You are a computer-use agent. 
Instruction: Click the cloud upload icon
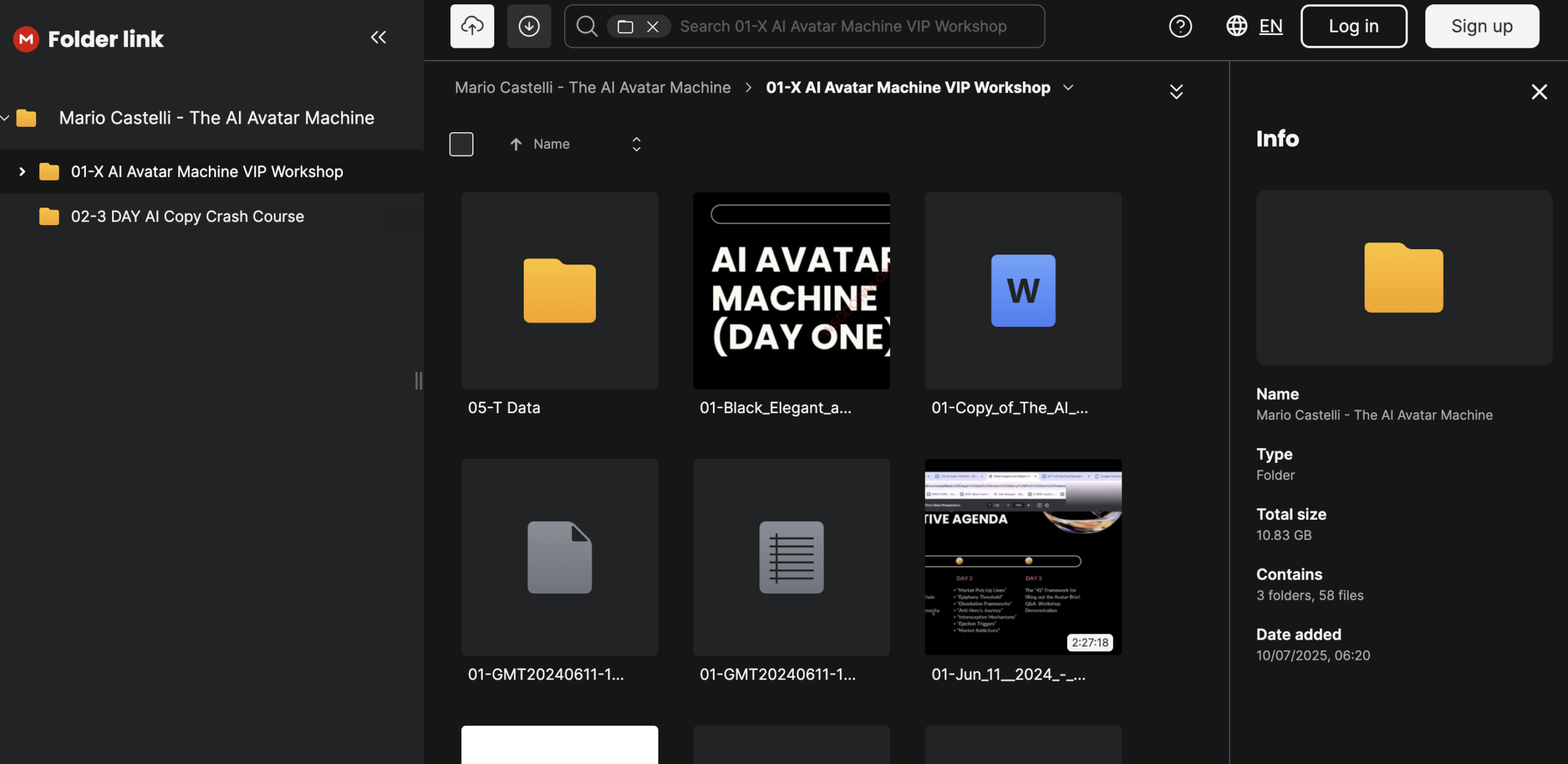pyautogui.click(x=472, y=26)
